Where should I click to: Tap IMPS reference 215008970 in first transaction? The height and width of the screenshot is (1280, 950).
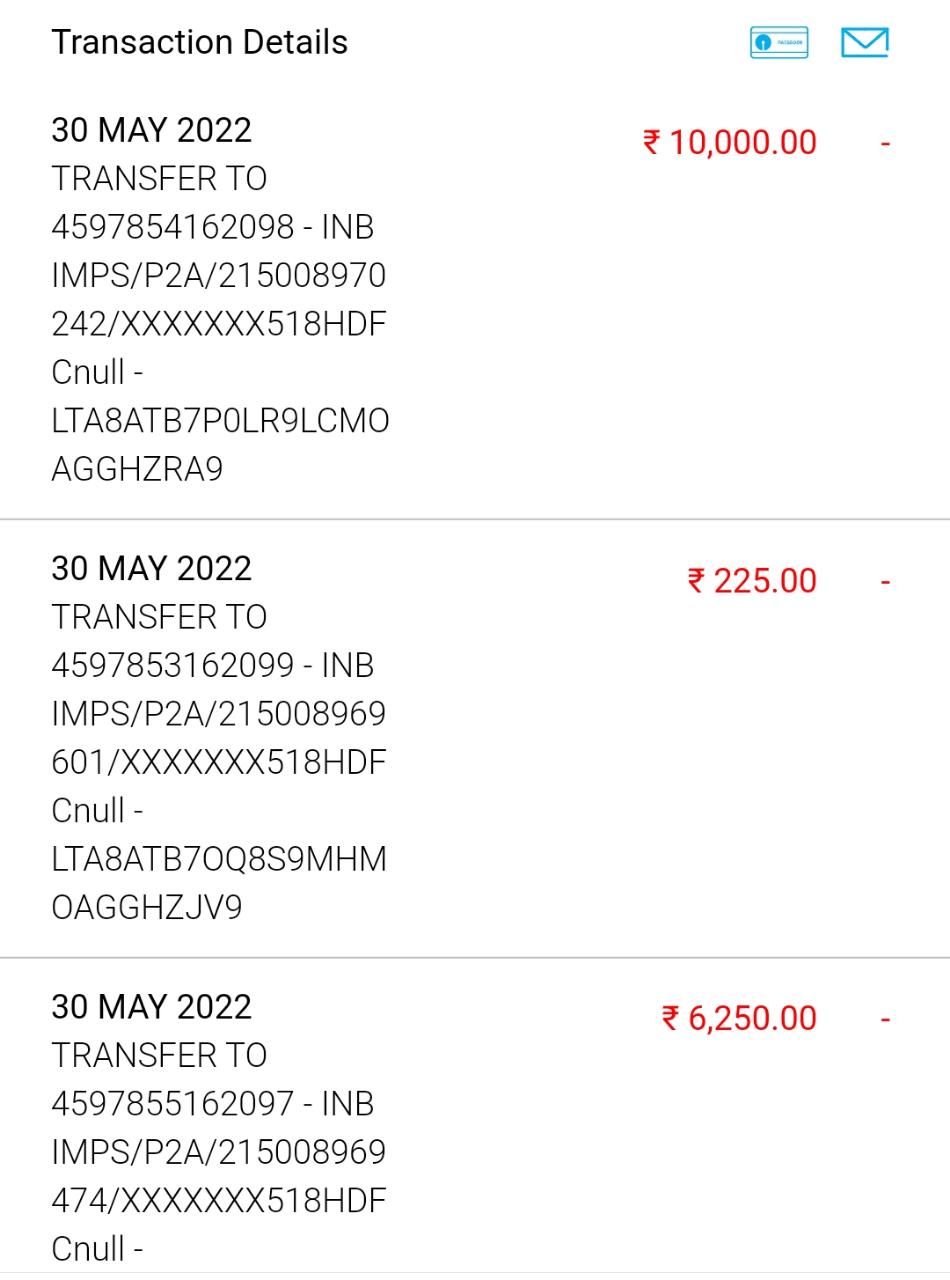(x=218, y=275)
